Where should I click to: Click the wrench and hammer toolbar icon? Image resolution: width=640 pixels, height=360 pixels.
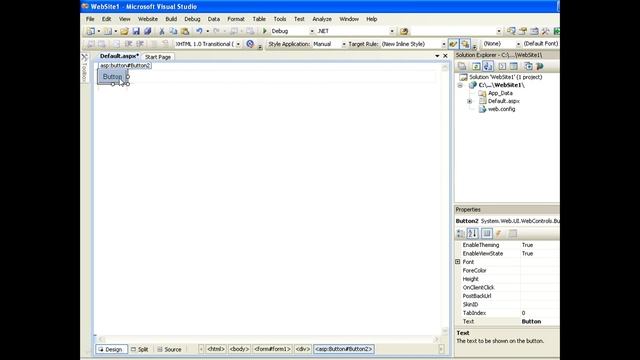click(x=545, y=31)
